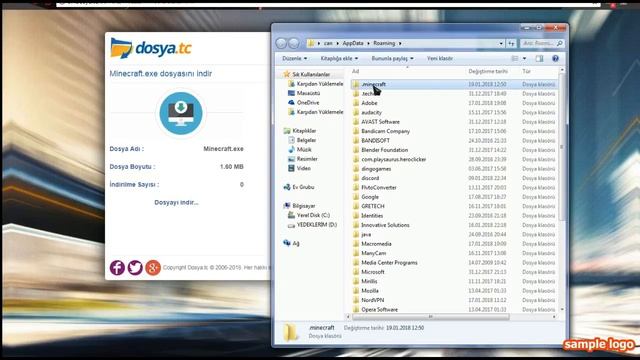Select Yerel Disk (C:) drive
Viewport: 640px width, 360px height.
point(313,216)
